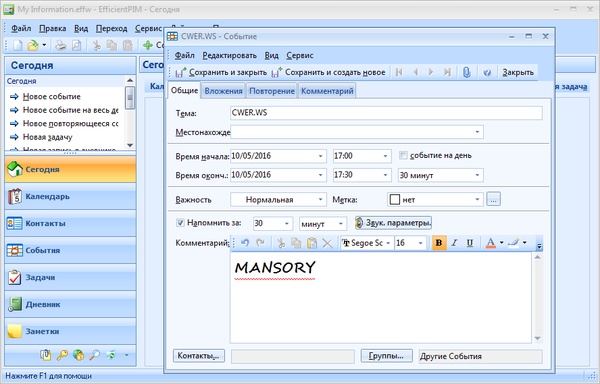Open the Segoe font name dropdown
Viewport: 600px width, 384px height.
point(388,243)
